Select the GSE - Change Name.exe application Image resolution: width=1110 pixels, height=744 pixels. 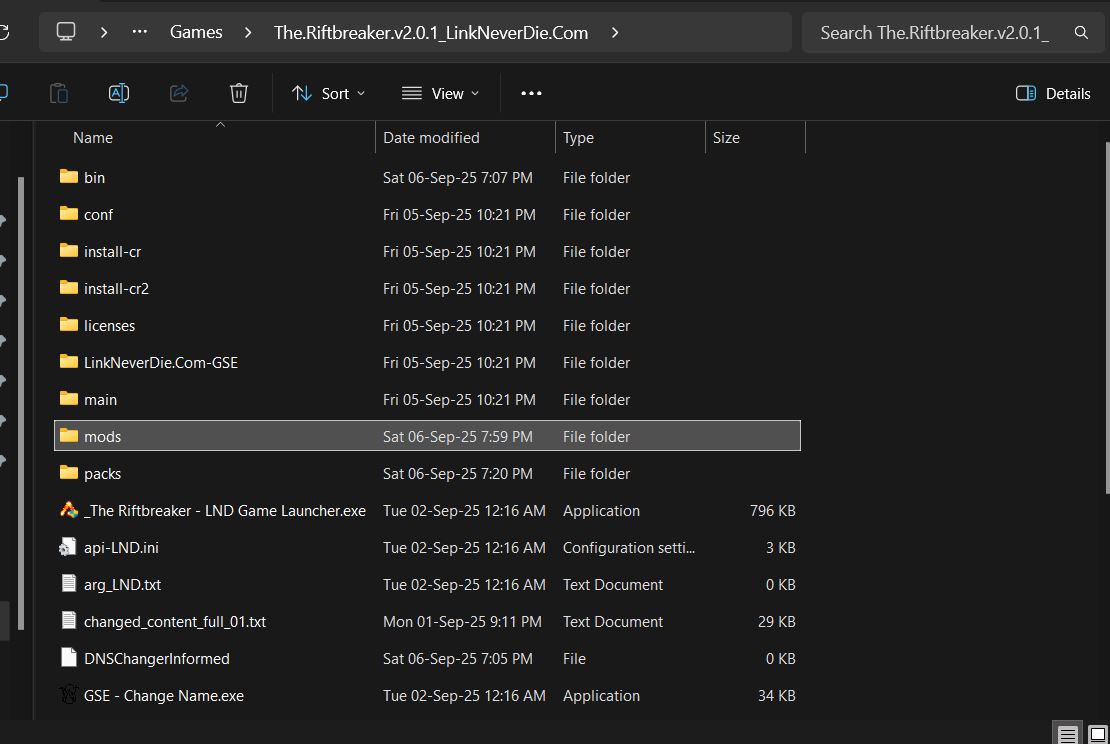163,696
